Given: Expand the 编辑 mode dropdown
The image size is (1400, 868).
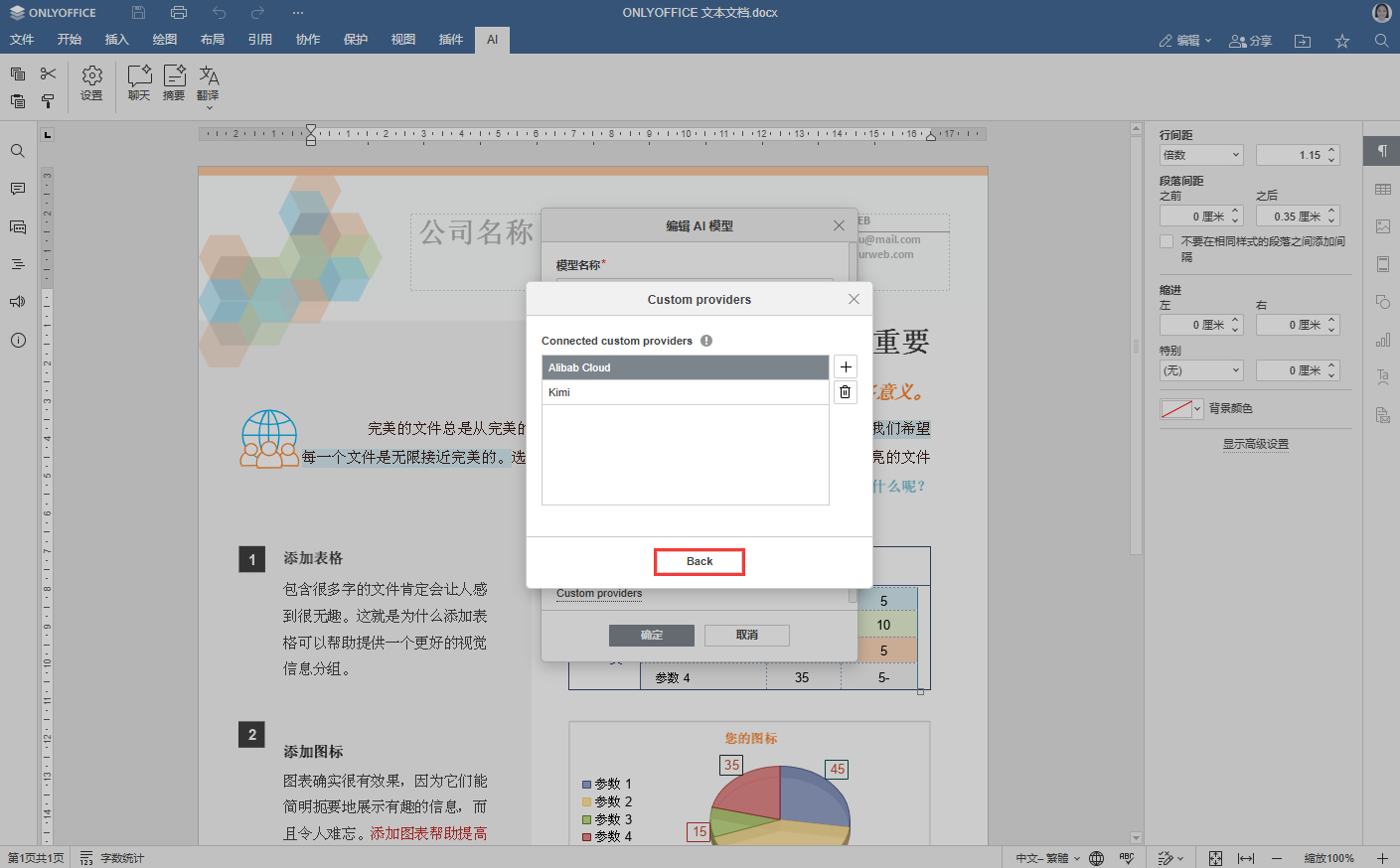Looking at the screenshot, I should [x=1185, y=41].
